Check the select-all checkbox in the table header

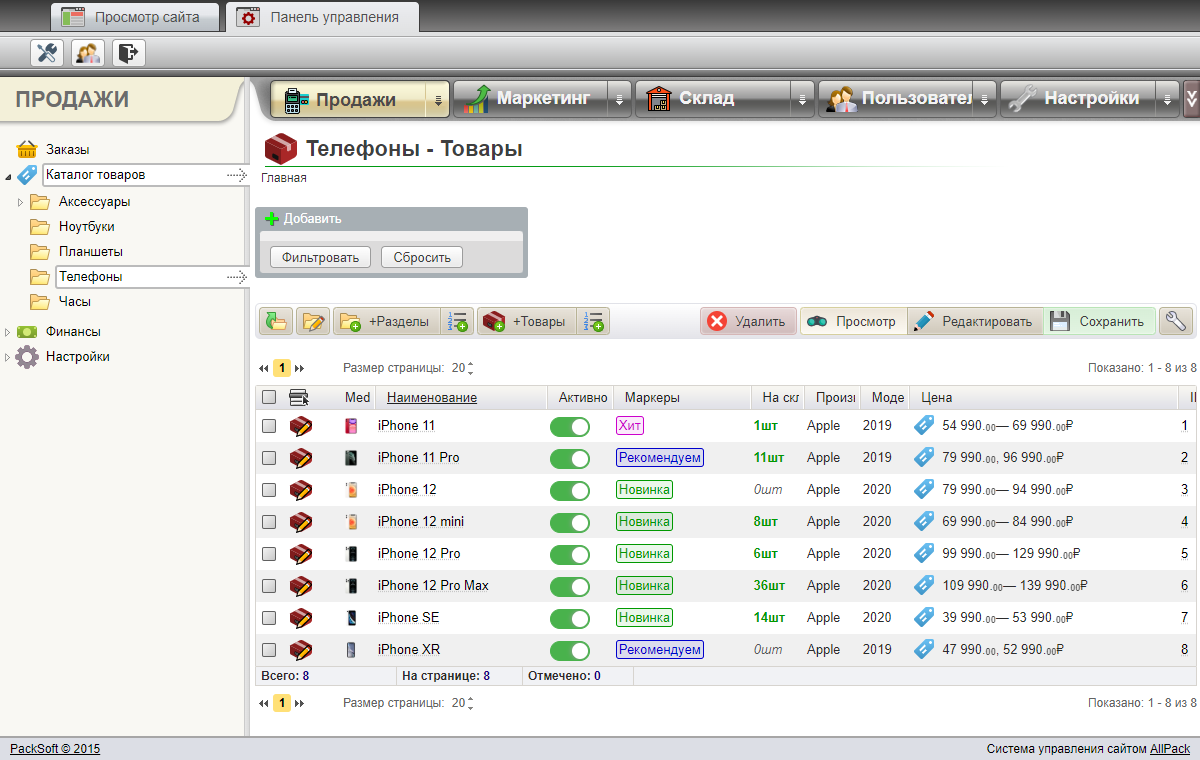pyautogui.click(x=267, y=397)
